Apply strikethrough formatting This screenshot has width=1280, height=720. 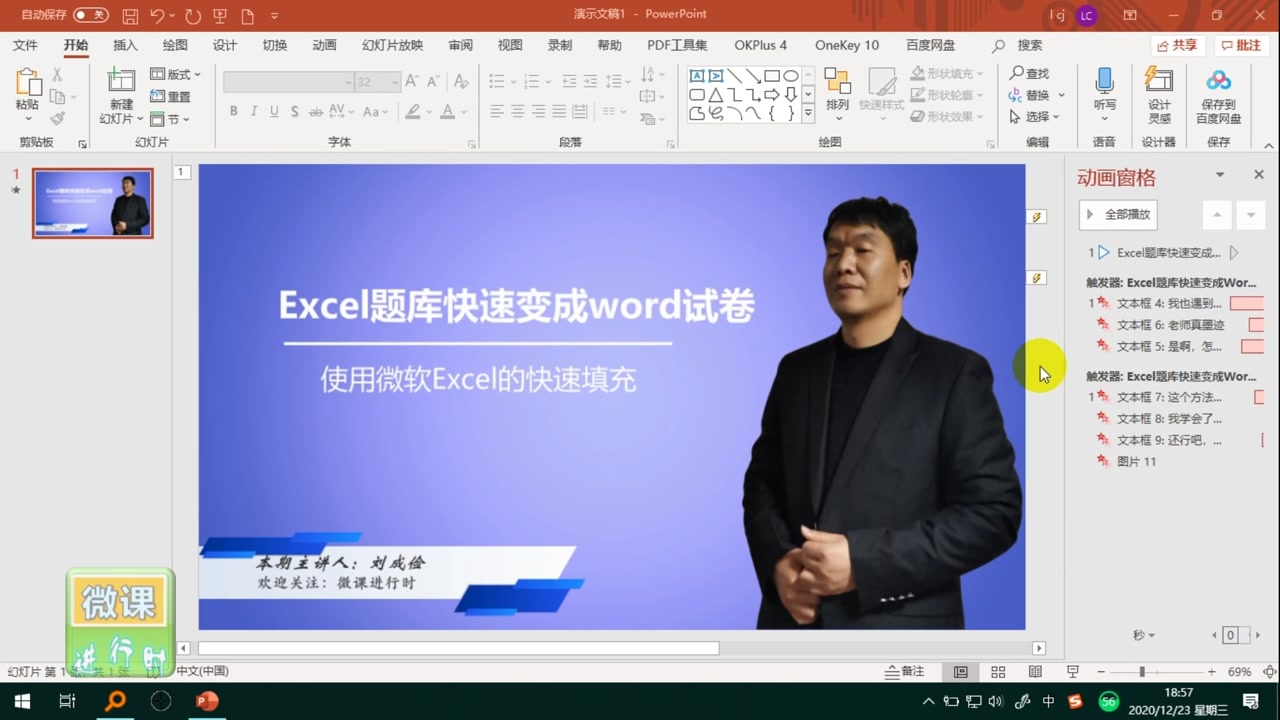316,111
